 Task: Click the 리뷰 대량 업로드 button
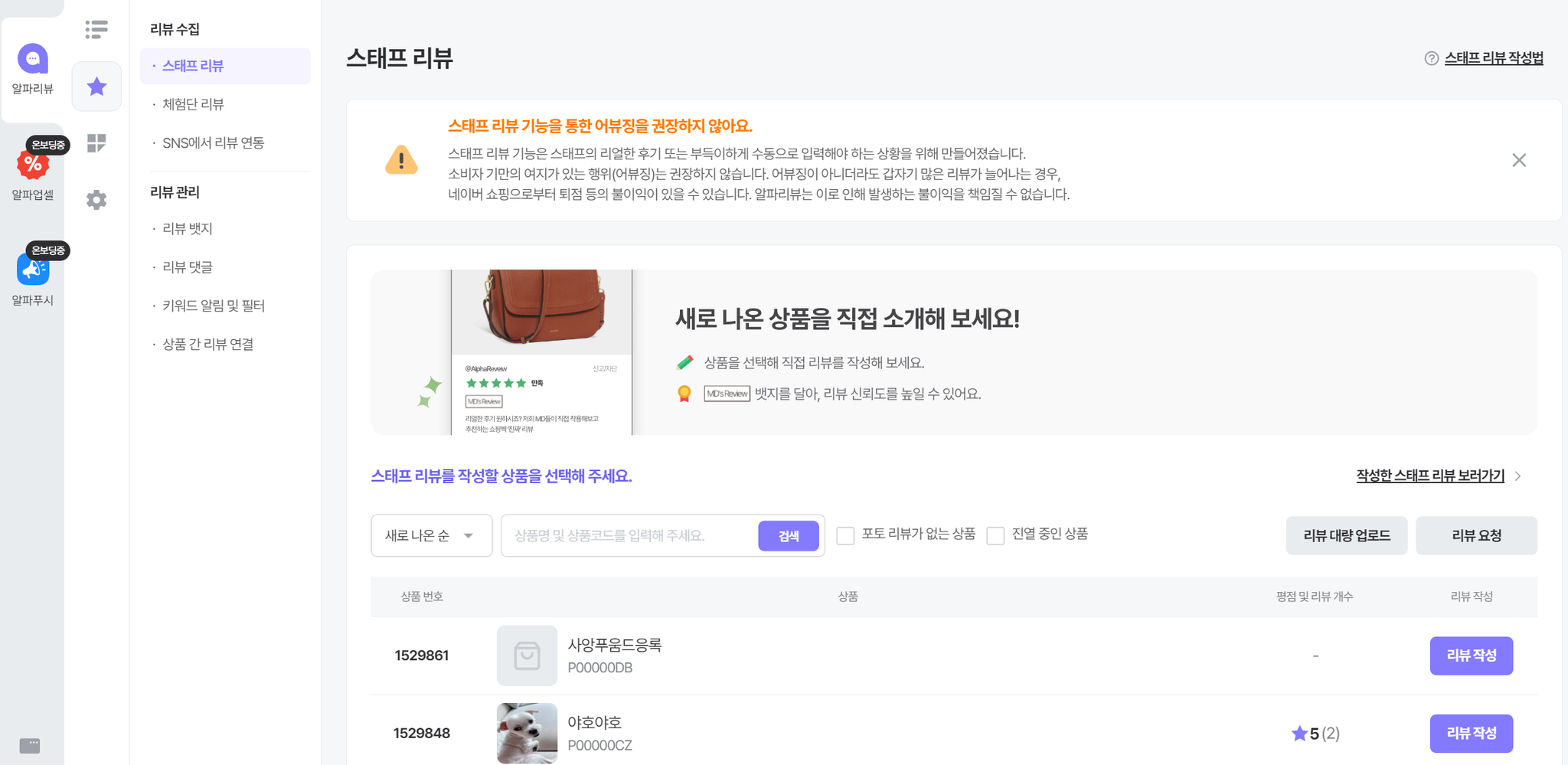pos(1347,535)
